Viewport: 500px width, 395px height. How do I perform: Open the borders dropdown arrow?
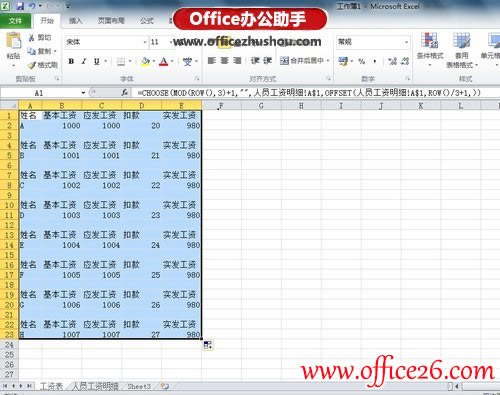coord(130,61)
